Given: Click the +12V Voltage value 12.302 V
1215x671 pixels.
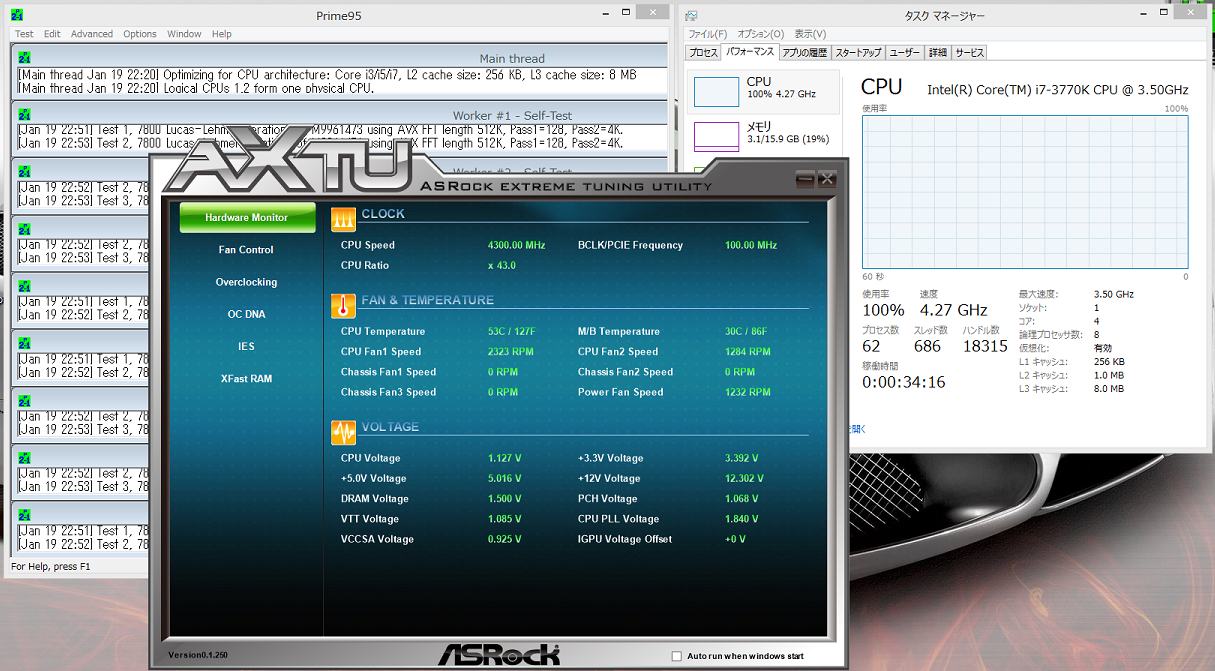Looking at the screenshot, I should [x=745, y=478].
